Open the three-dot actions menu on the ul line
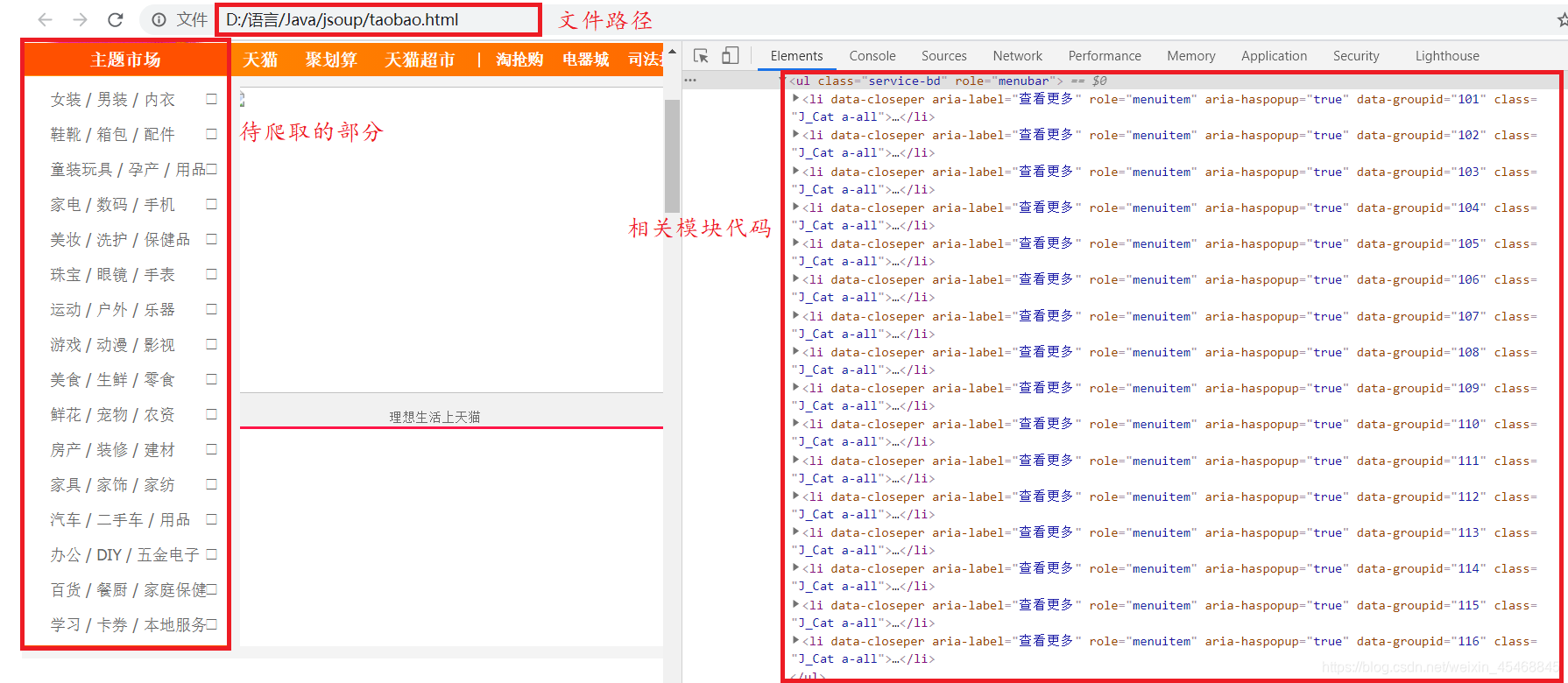Screen dimensions: 1568x683 coord(690,81)
